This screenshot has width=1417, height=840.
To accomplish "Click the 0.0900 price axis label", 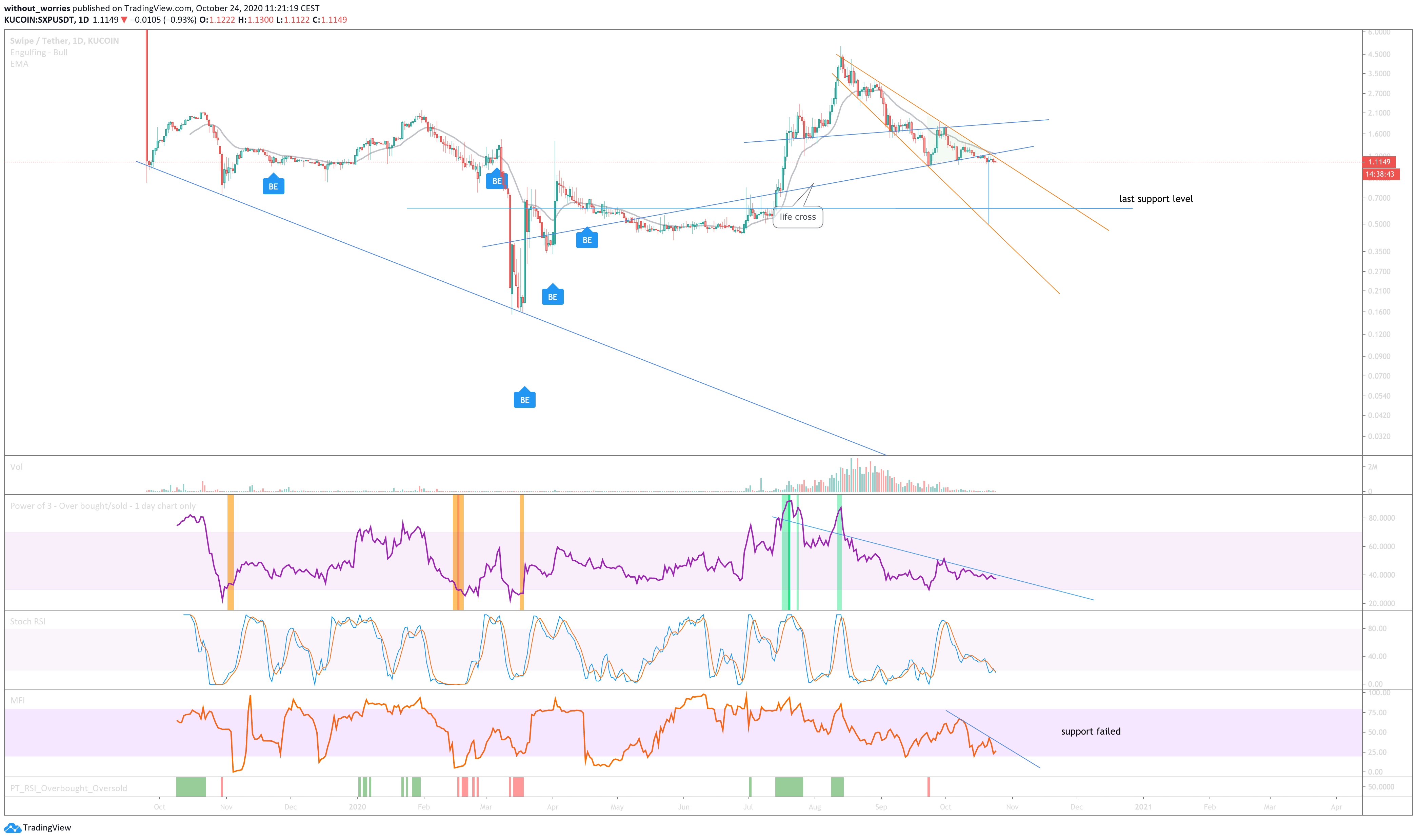I will point(1379,356).
